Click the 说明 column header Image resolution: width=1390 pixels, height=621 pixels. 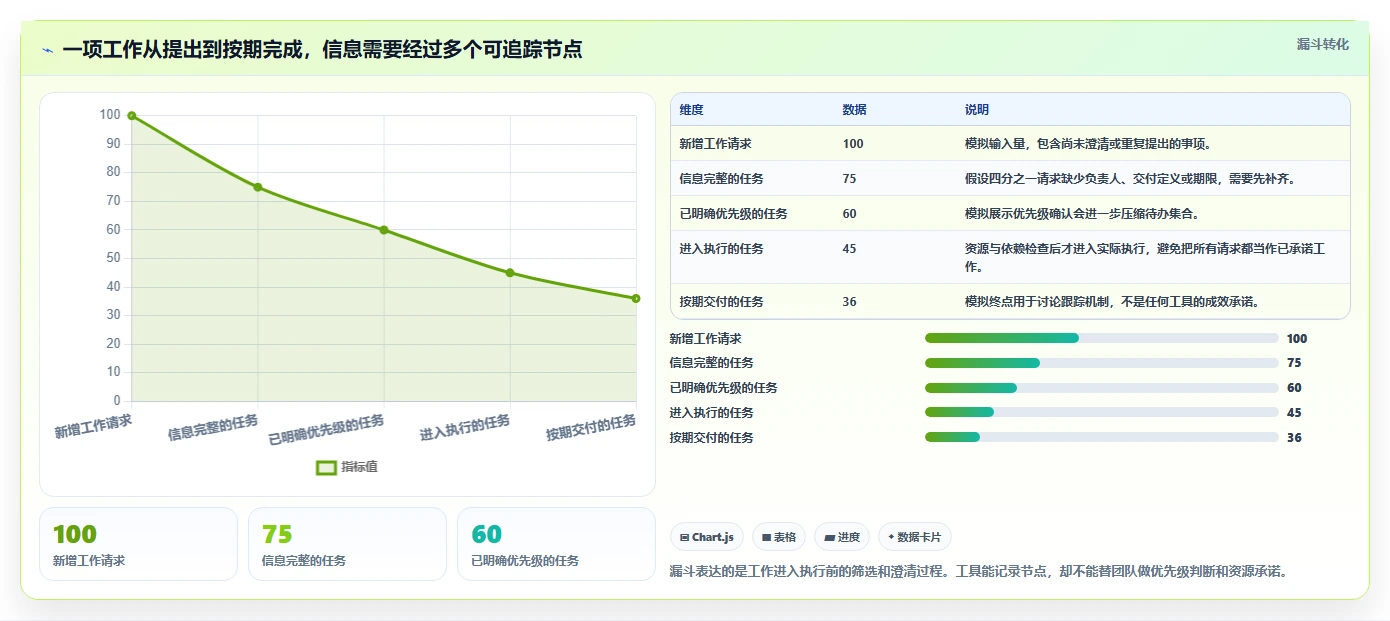[976, 110]
